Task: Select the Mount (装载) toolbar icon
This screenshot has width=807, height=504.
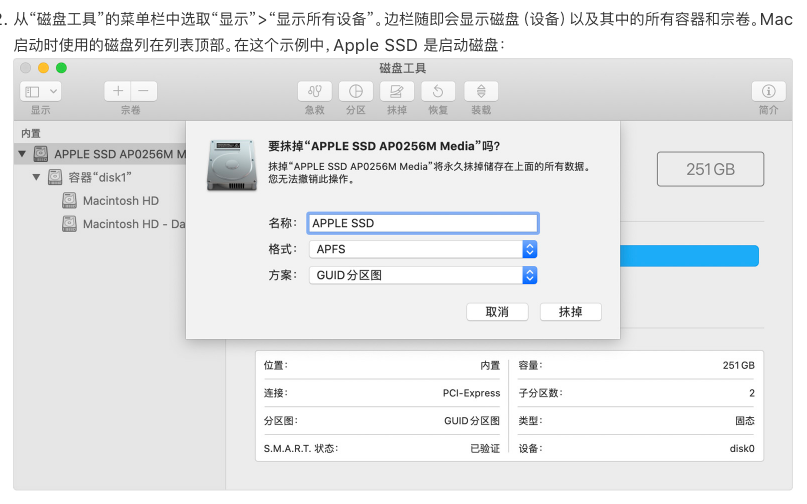Action: click(481, 92)
